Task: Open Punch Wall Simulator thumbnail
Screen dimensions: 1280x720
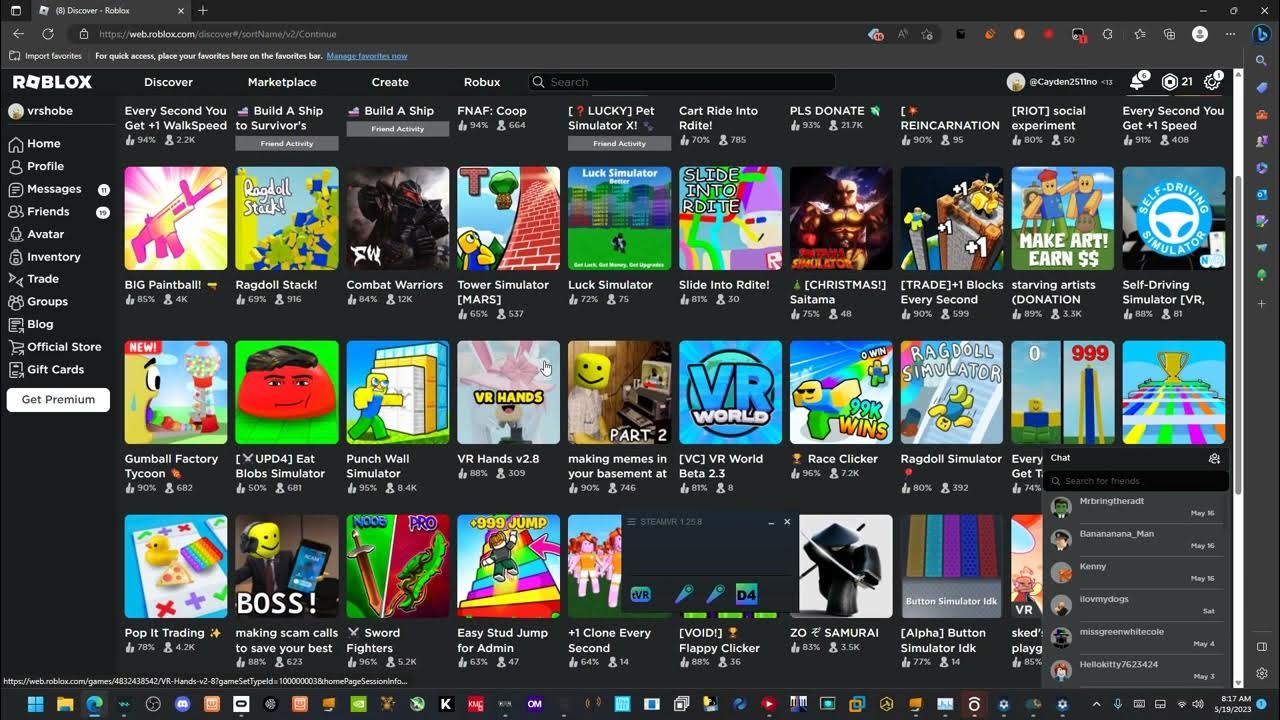Action: click(x=398, y=392)
